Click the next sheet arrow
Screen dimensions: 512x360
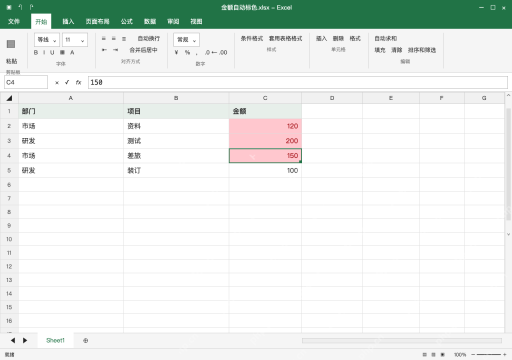(x=25, y=340)
